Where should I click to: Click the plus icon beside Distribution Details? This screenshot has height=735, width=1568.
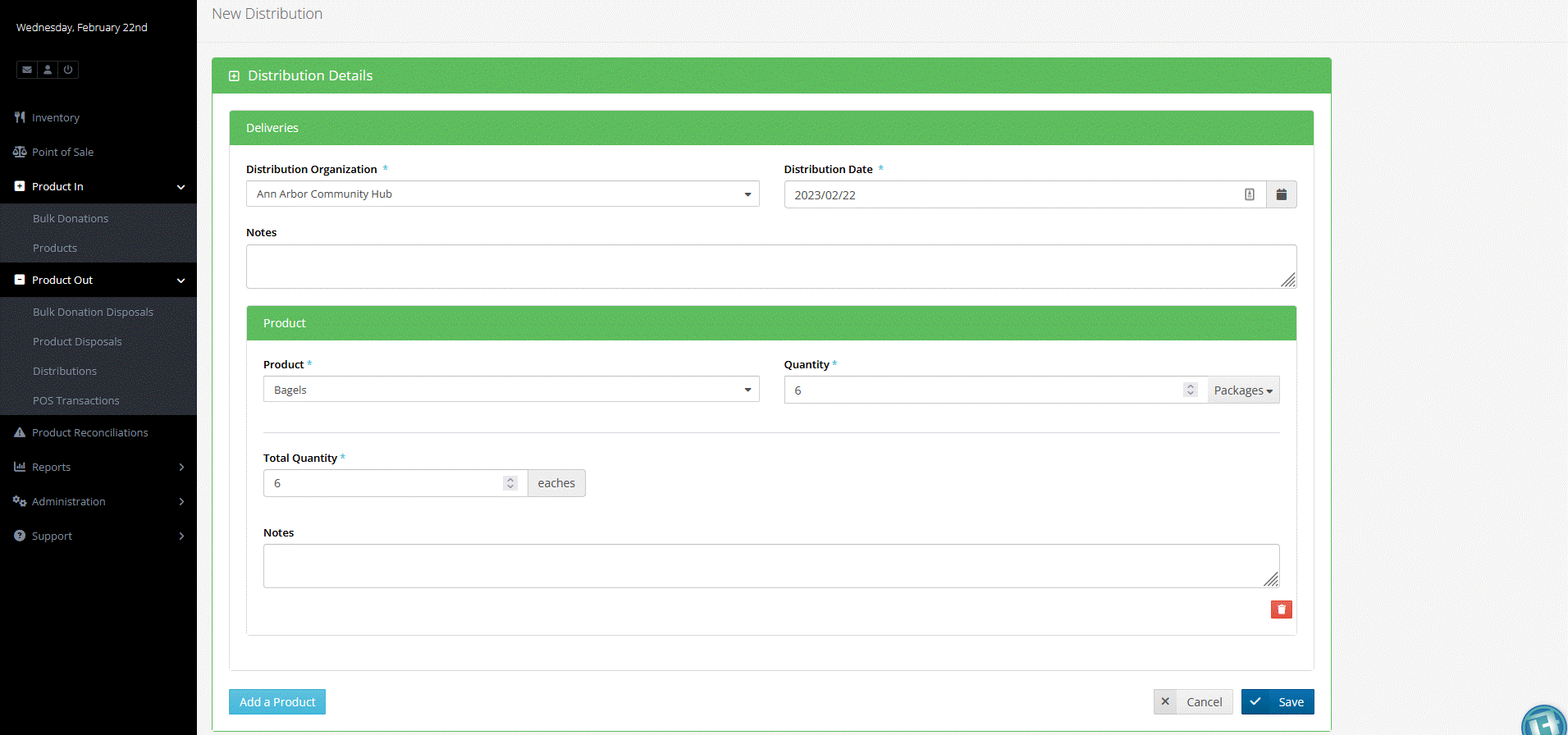tap(234, 75)
